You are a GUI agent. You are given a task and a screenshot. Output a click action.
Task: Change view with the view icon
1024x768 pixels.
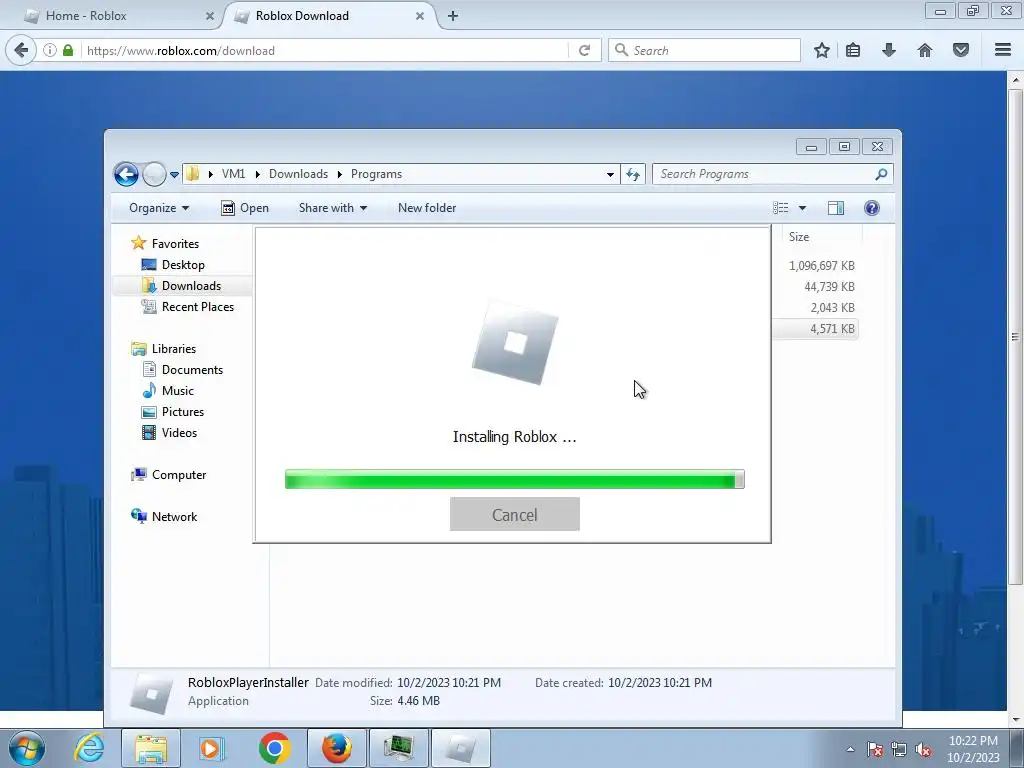(x=780, y=208)
